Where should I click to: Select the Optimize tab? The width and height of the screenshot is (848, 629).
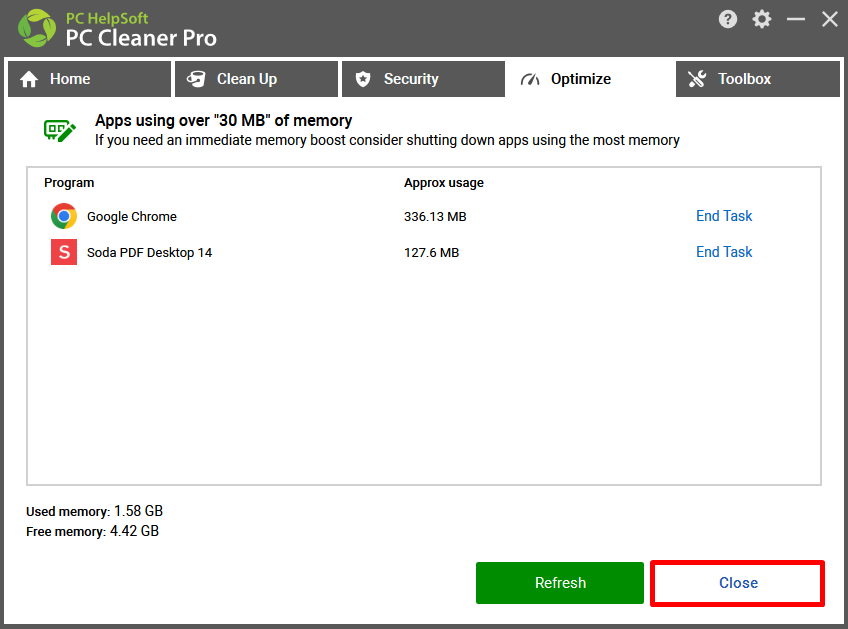click(589, 79)
